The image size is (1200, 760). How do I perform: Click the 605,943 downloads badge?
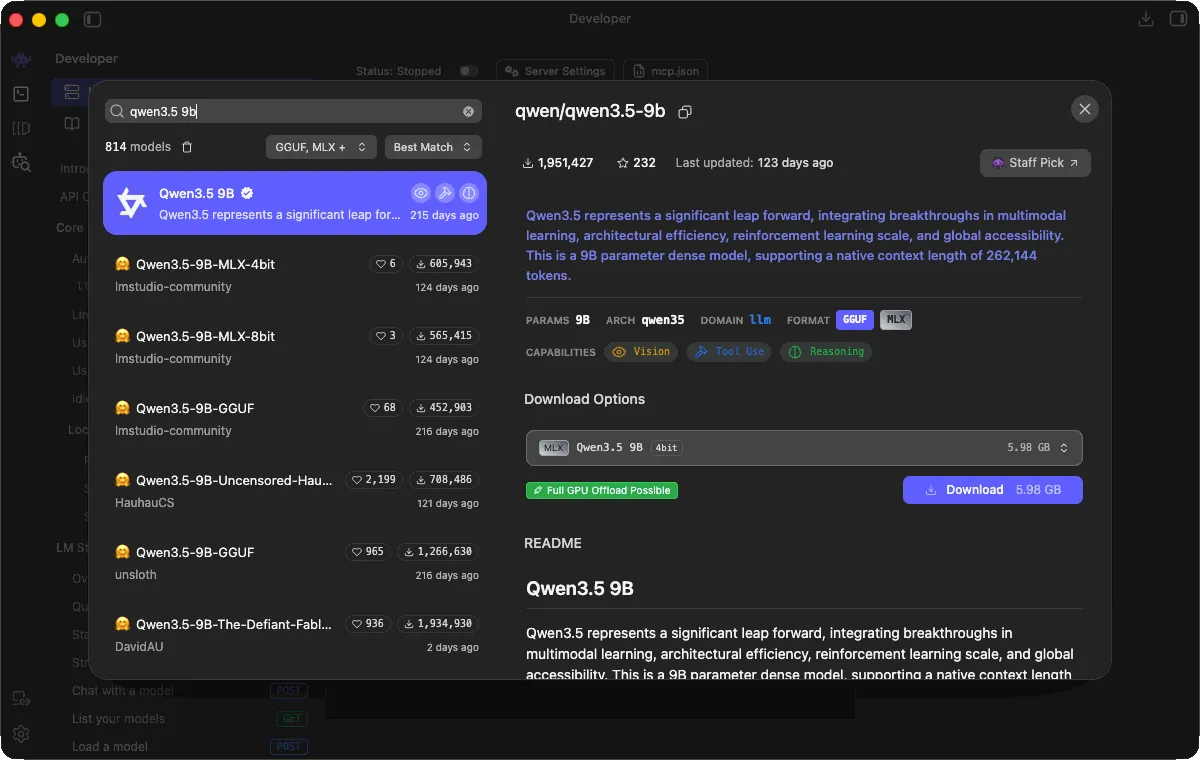444,264
